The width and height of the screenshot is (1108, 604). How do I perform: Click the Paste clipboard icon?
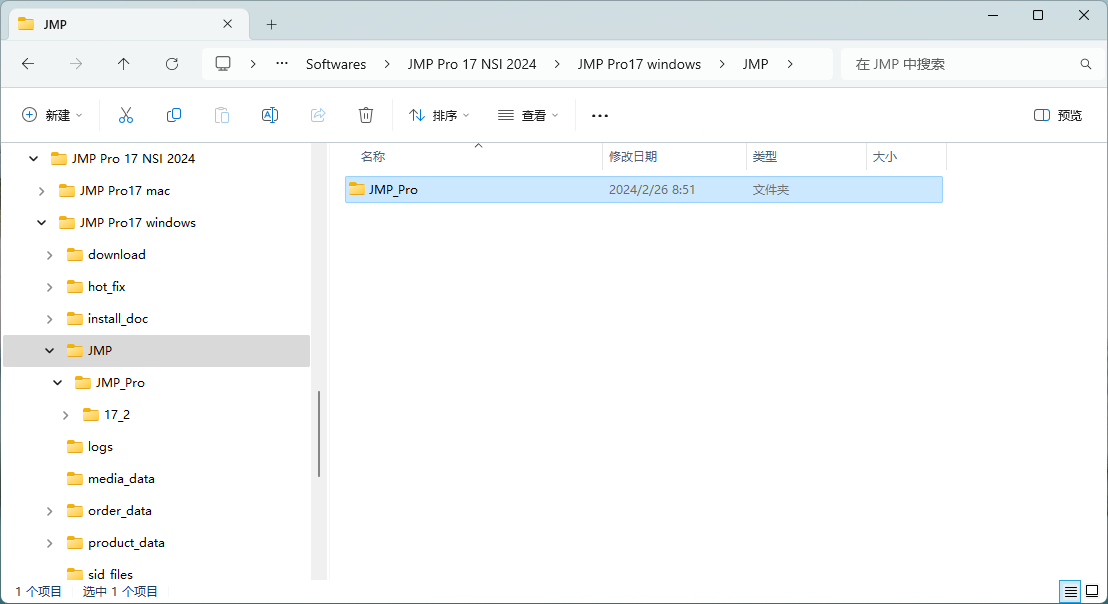(x=222, y=115)
